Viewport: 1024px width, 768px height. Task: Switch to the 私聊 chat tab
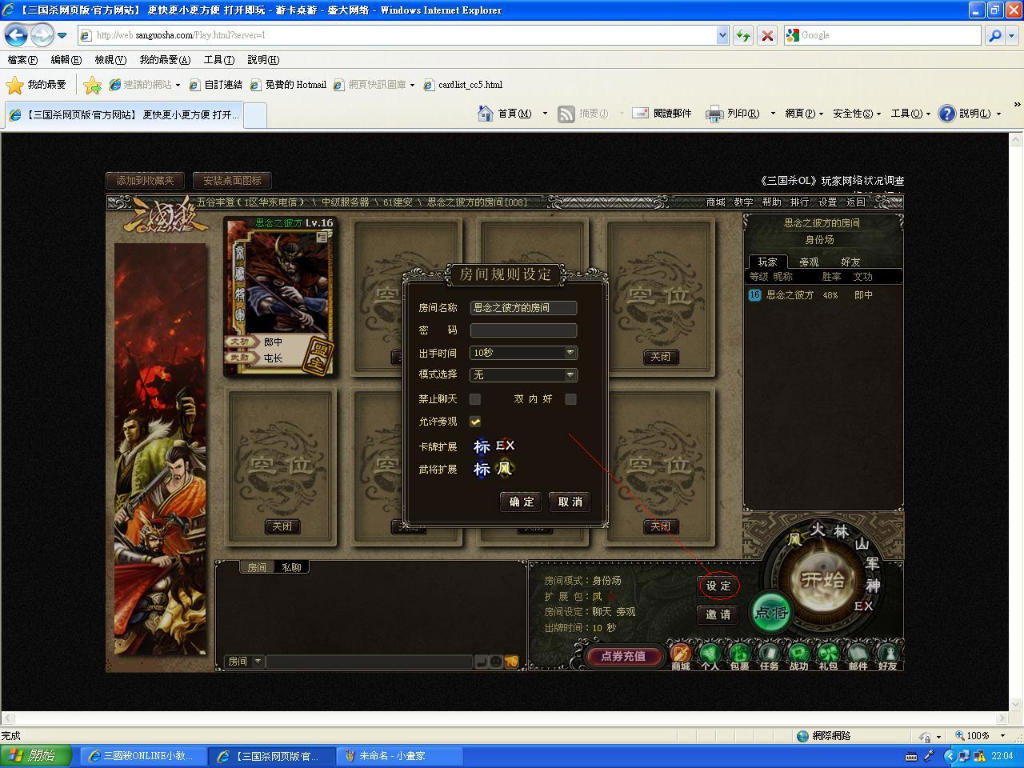291,568
